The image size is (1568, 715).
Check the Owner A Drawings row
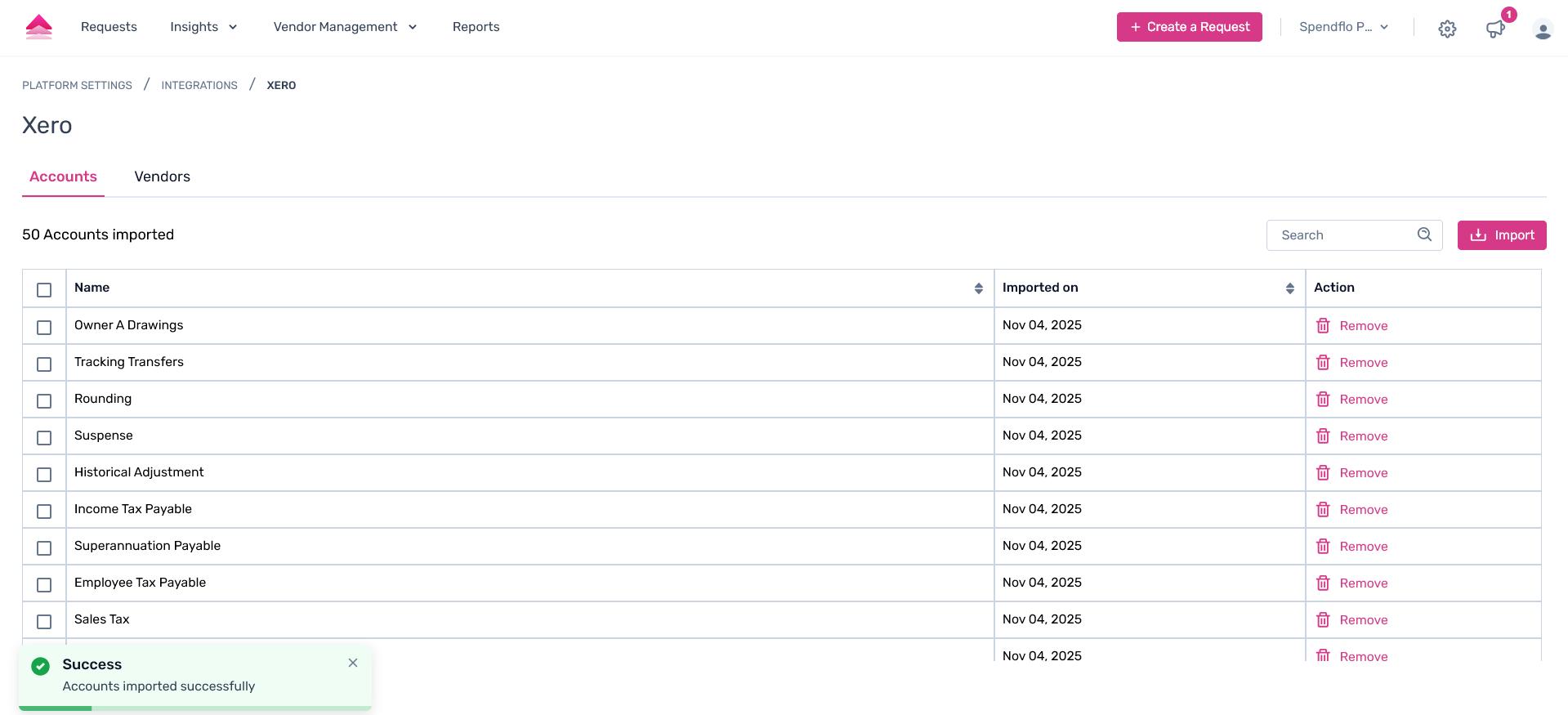coord(44,328)
